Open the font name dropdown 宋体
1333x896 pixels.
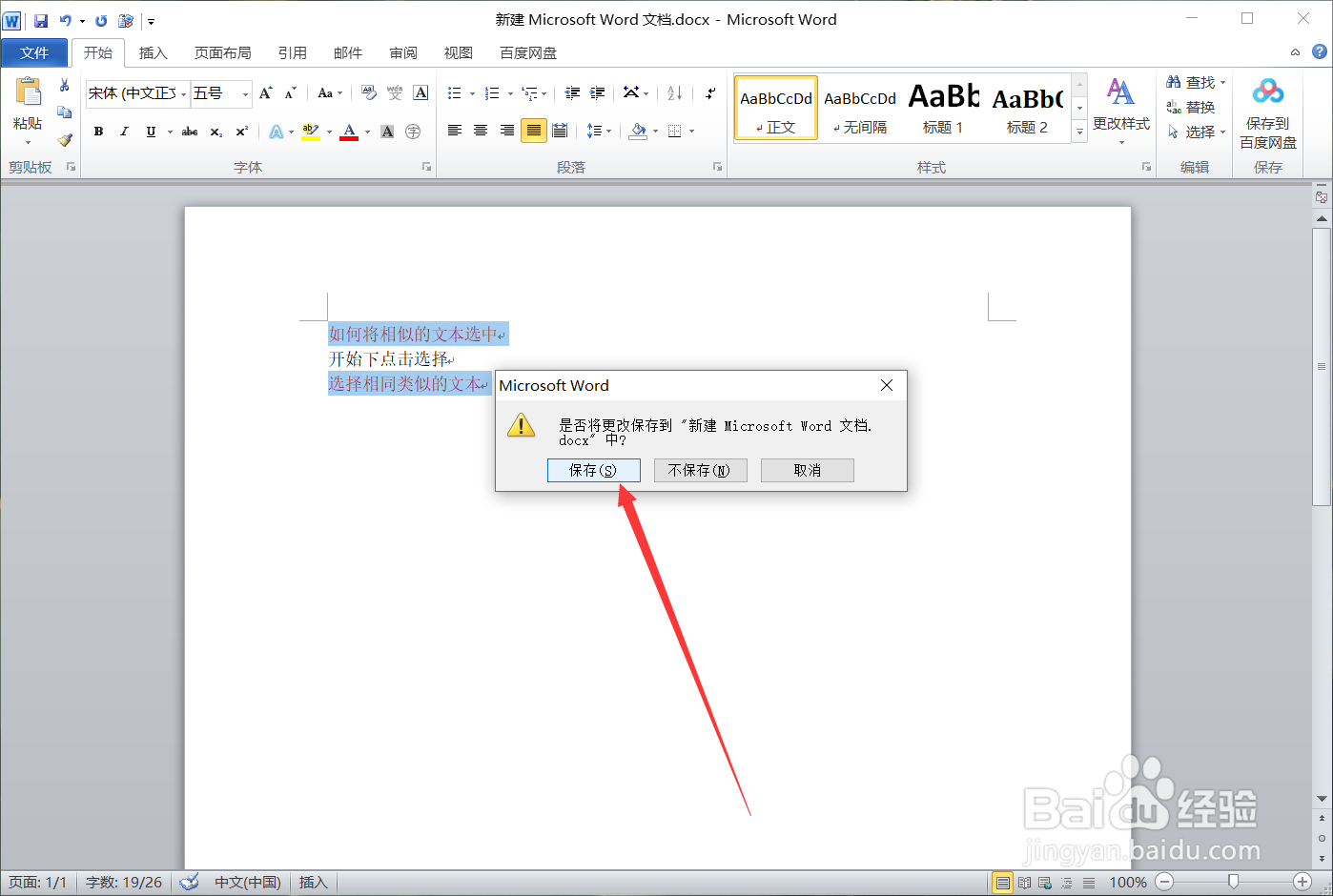point(183,93)
